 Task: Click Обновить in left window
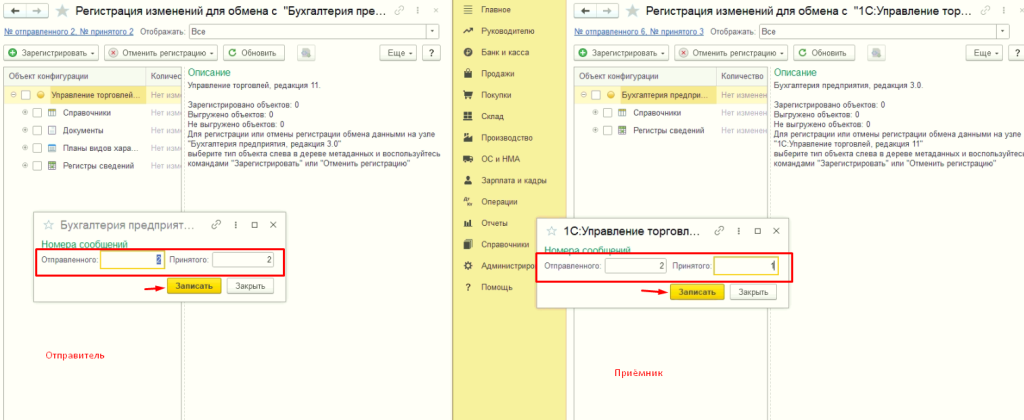click(x=254, y=53)
